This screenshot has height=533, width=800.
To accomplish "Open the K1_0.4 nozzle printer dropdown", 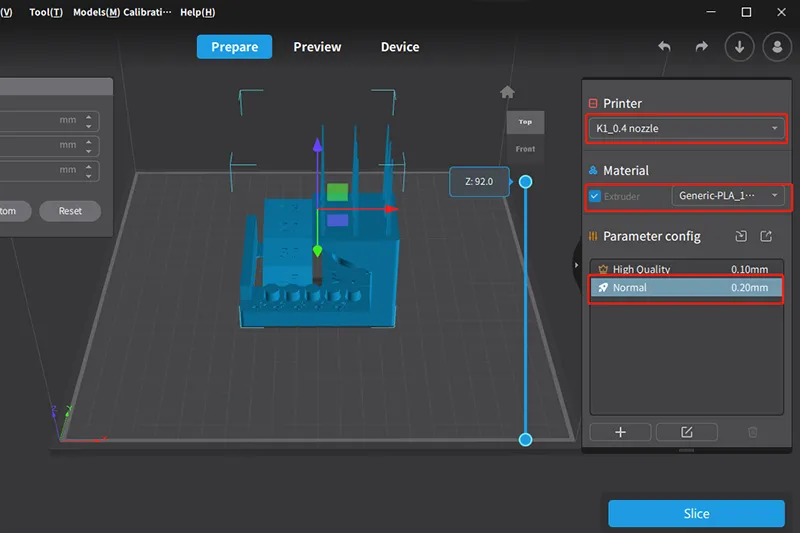I will [x=686, y=128].
